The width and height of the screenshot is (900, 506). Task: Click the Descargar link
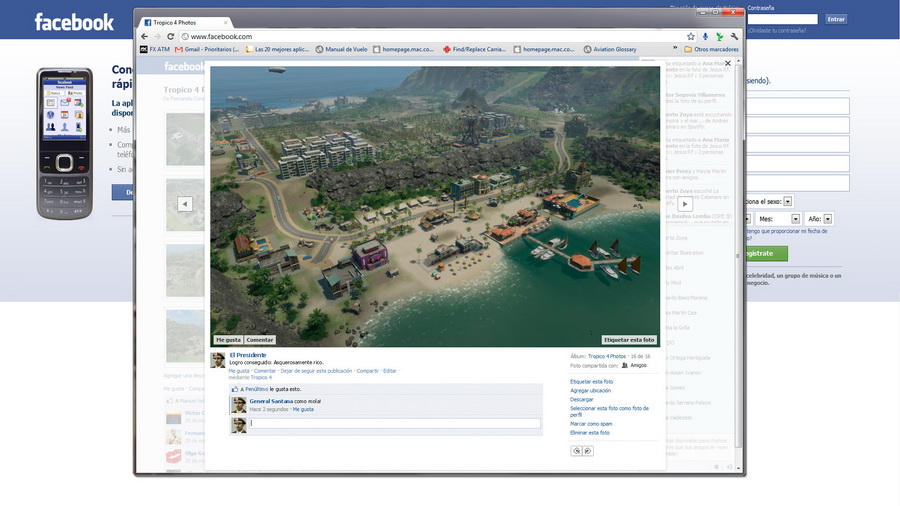(581, 399)
